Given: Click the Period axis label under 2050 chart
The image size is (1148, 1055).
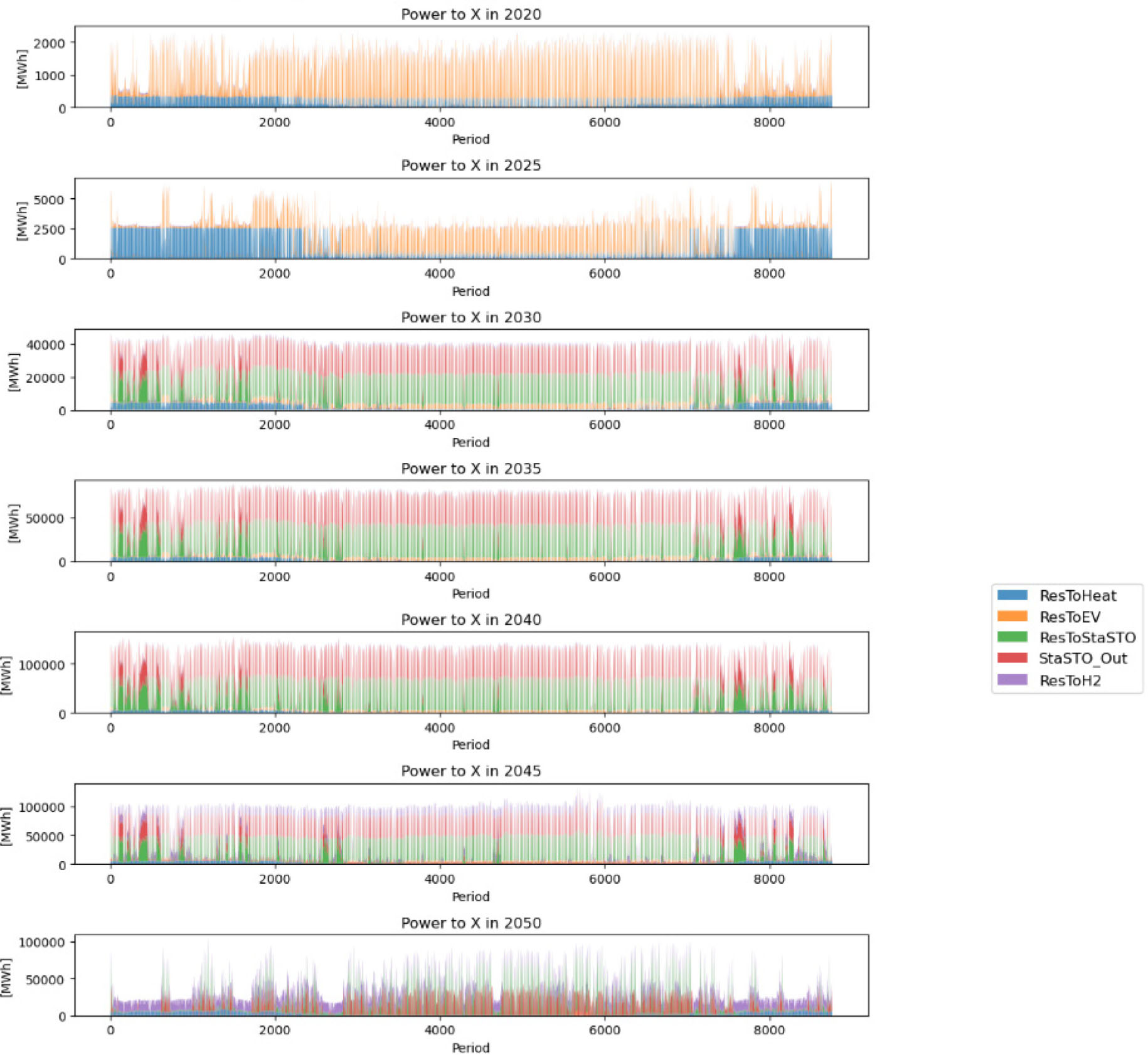Looking at the screenshot, I should (470, 1047).
